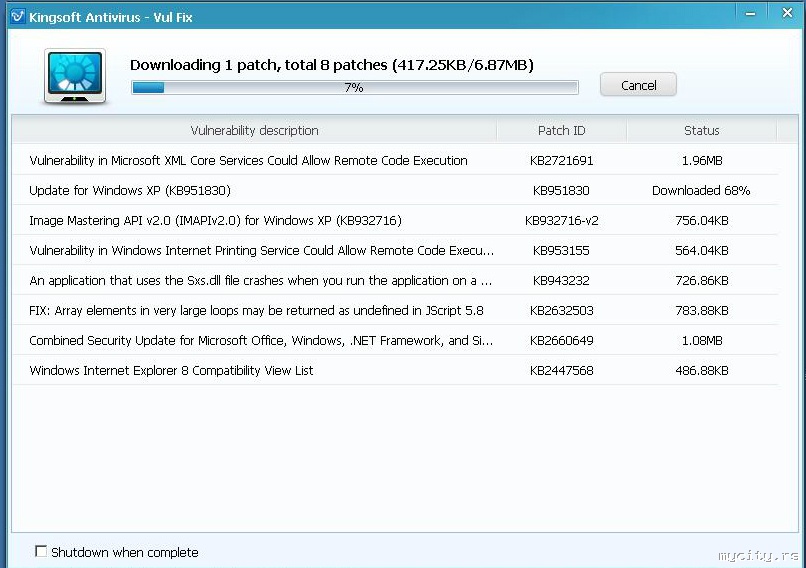
Task: Sort by Status column header
Action: click(x=702, y=131)
